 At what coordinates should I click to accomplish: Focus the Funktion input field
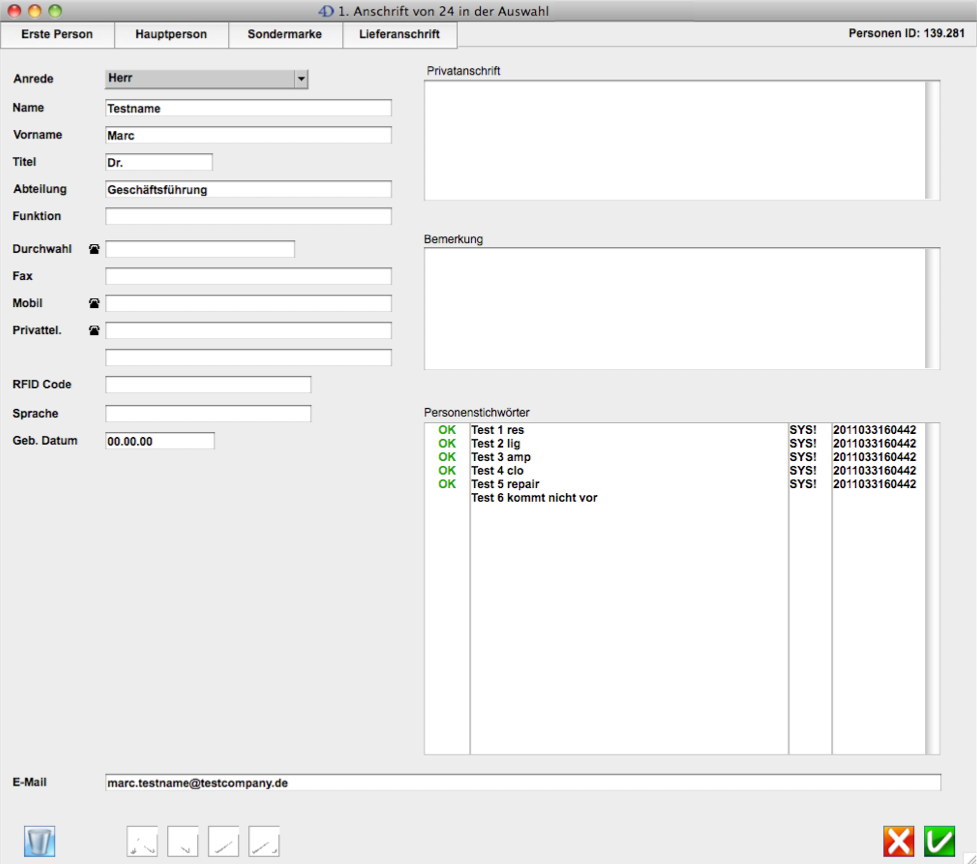tap(248, 216)
